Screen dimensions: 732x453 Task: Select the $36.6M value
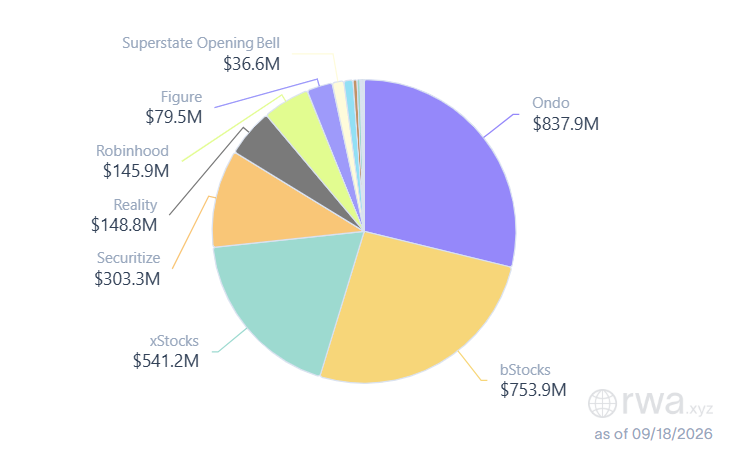click(251, 64)
